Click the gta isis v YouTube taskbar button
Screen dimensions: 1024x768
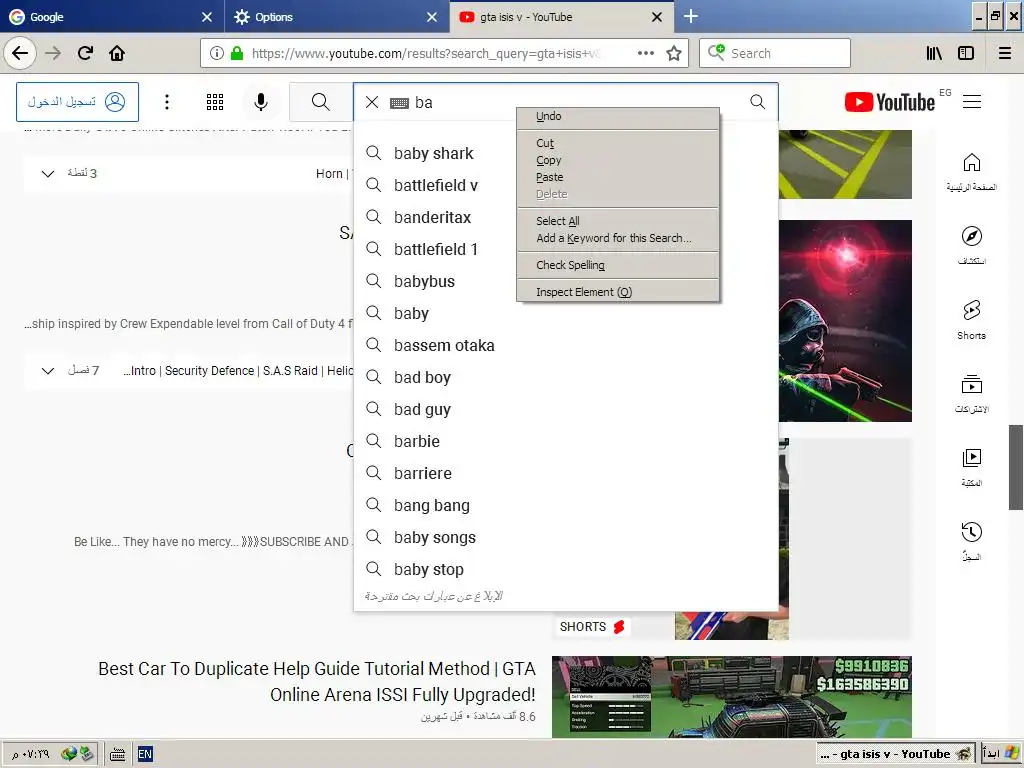click(x=895, y=754)
